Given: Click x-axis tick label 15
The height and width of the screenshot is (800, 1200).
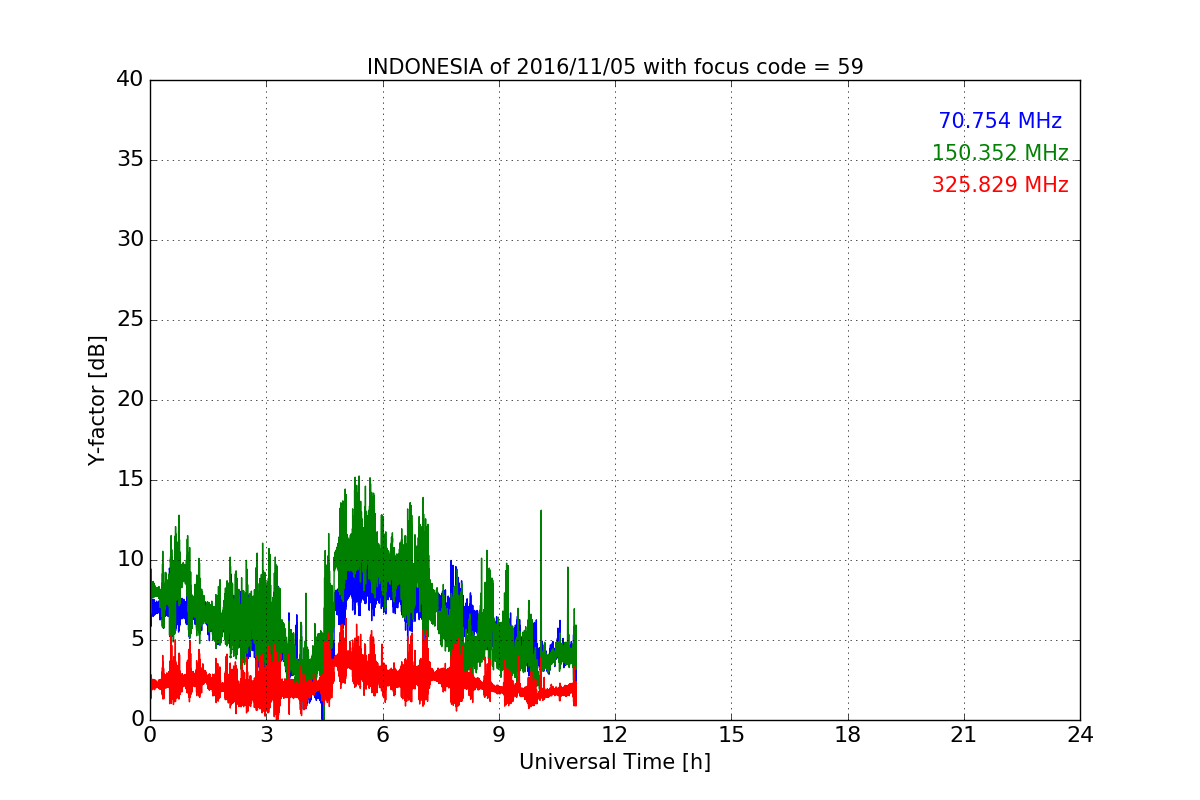Looking at the screenshot, I should coord(731,734).
